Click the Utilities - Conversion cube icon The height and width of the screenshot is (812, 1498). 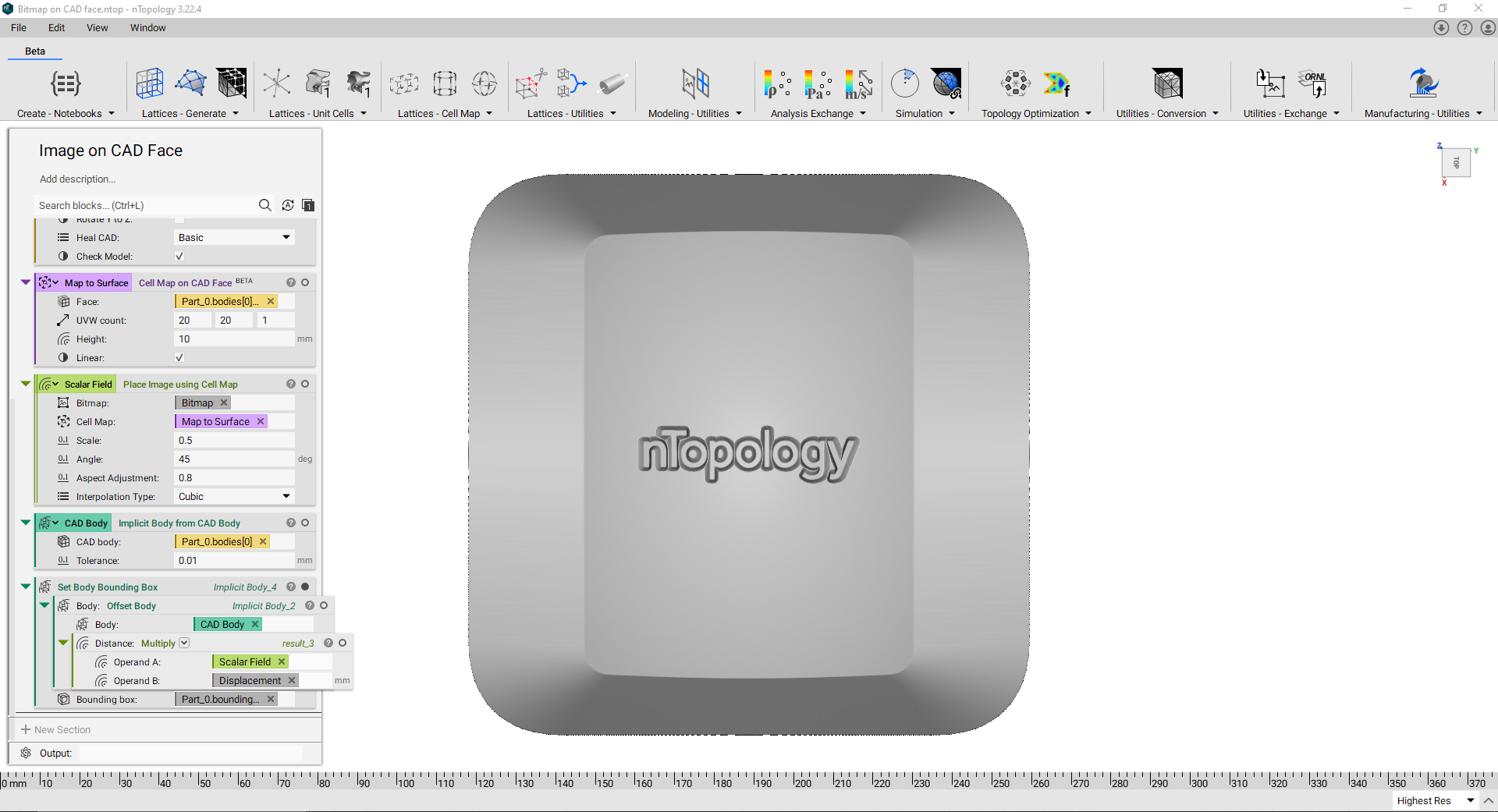tap(1168, 83)
